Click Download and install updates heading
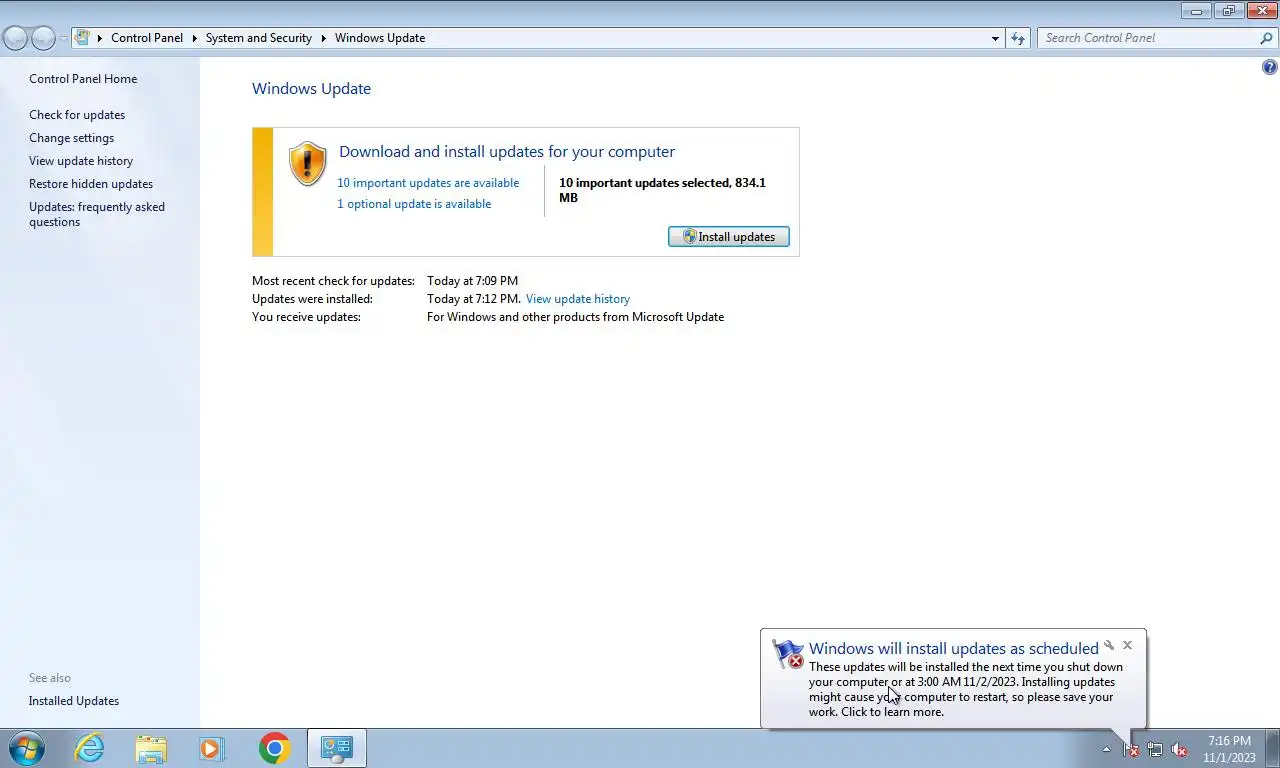The width and height of the screenshot is (1280, 768). tap(507, 152)
